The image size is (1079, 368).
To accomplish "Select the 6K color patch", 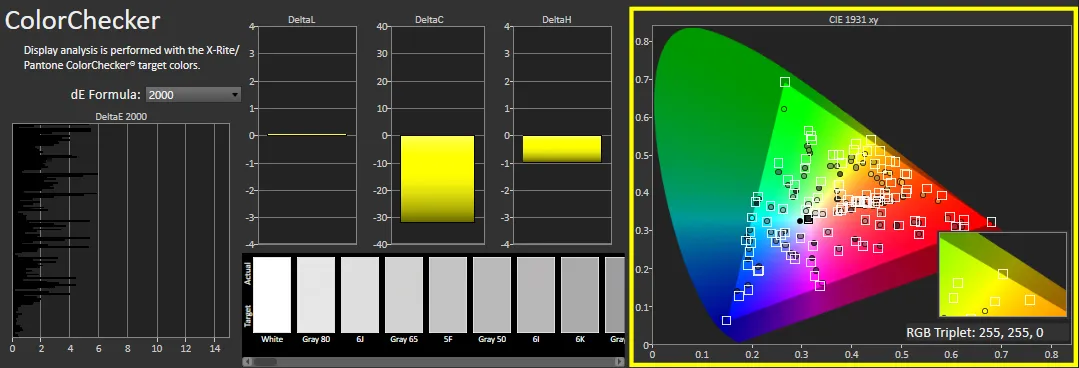I will click(x=580, y=295).
